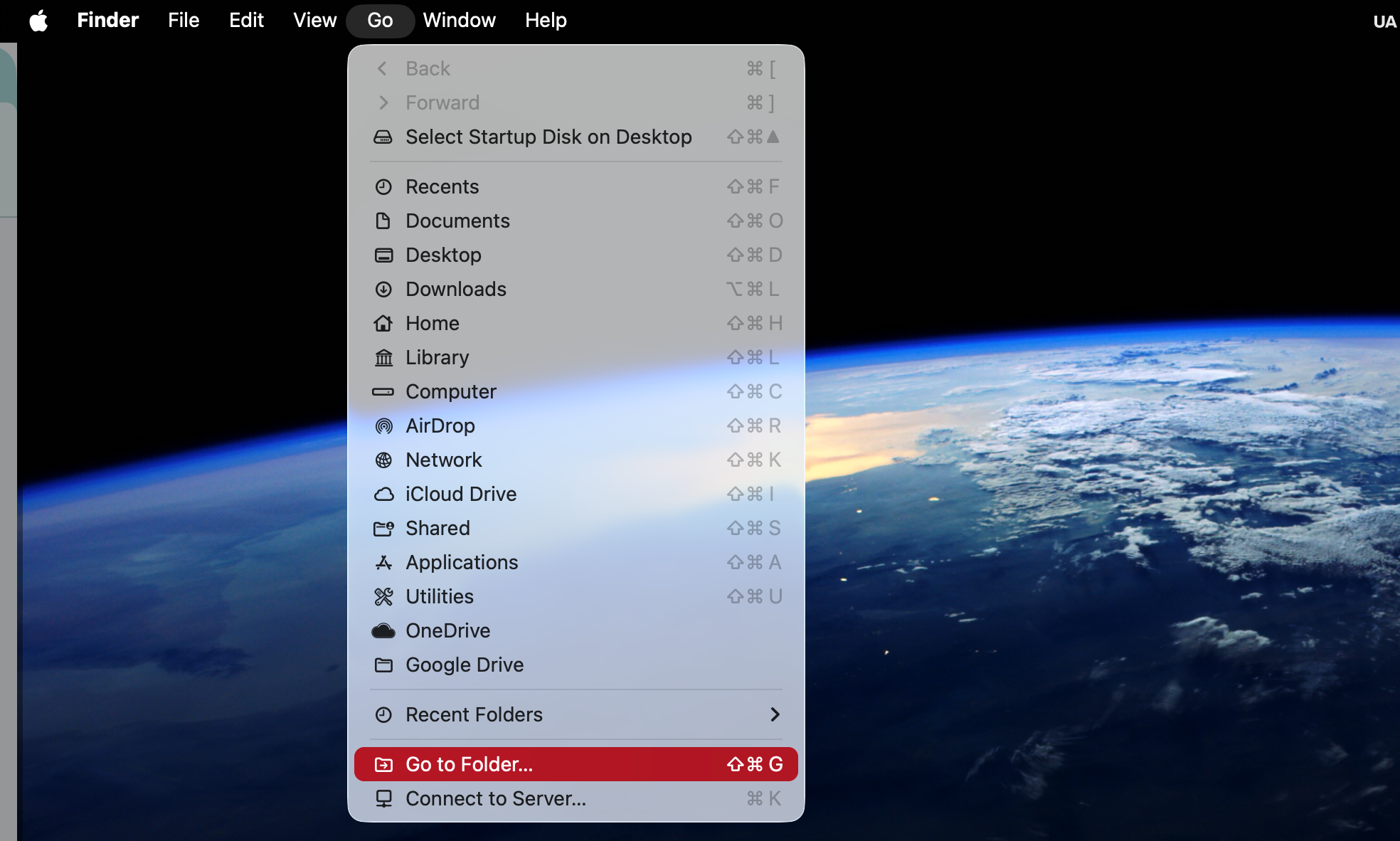Viewport: 1400px width, 841px height.
Task: Open AirDrop from the Go menu
Action: [x=576, y=425]
